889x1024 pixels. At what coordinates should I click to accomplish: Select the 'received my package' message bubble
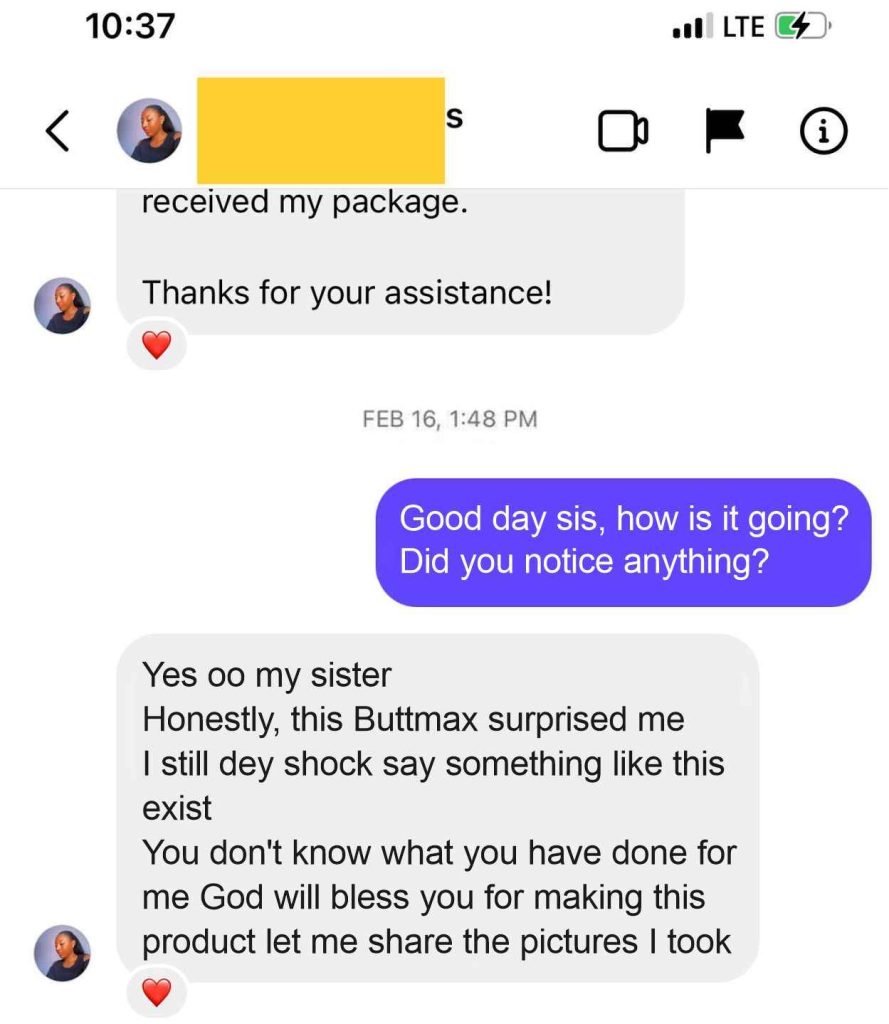click(400, 262)
